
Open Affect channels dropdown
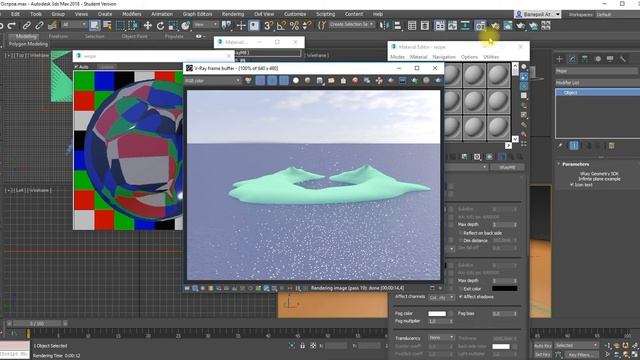pos(442,297)
